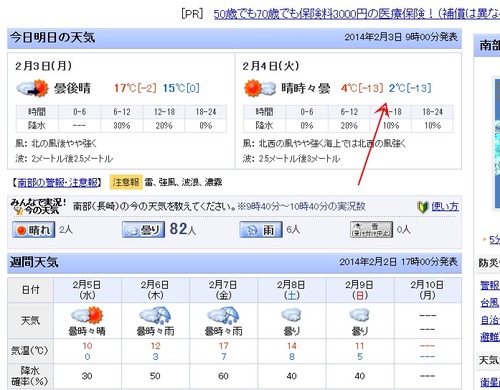Click the 60 precipitation probability for Feb 7

[223, 376]
